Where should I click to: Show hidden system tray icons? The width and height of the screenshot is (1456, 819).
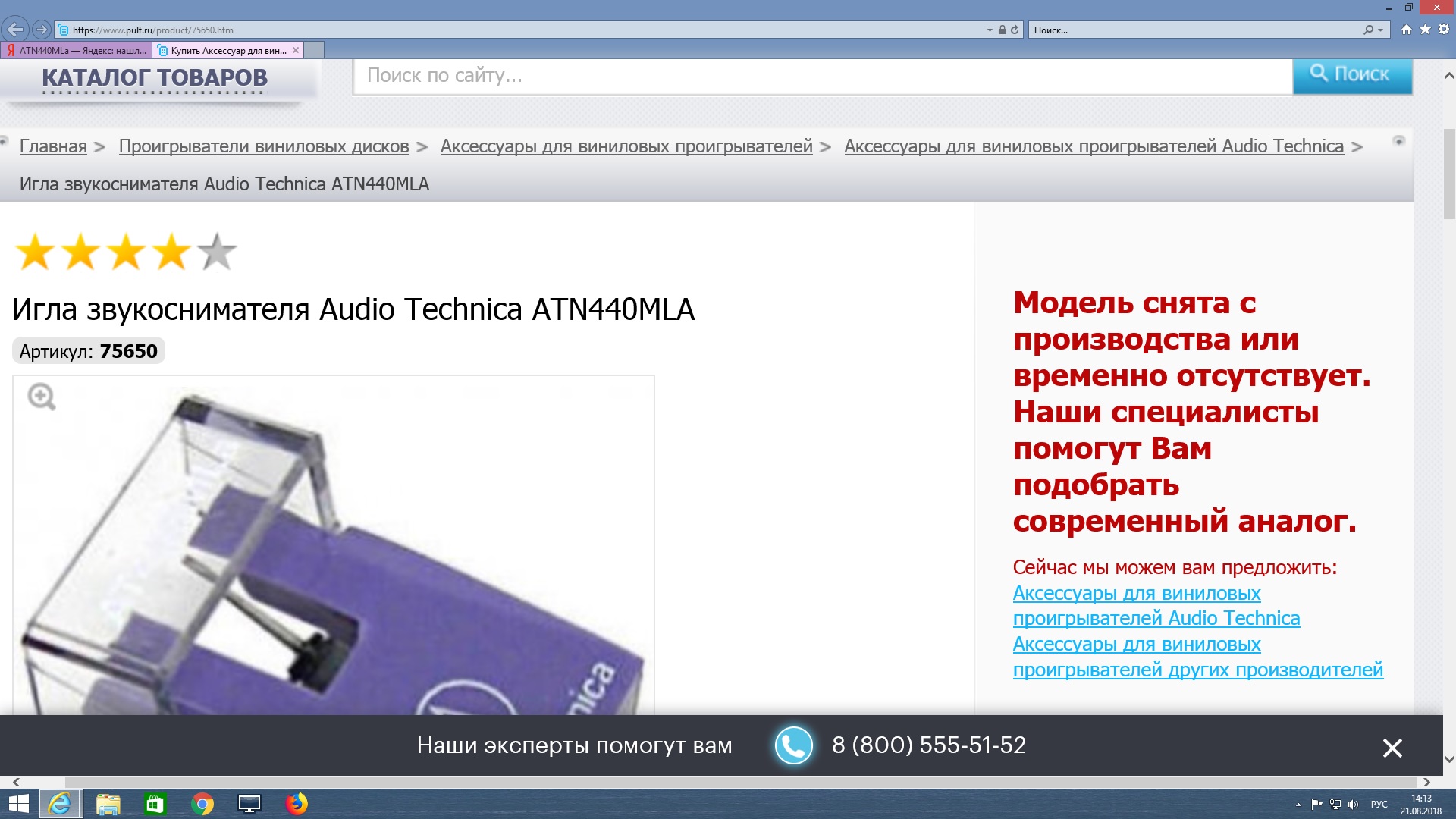pyautogui.click(x=1298, y=805)
